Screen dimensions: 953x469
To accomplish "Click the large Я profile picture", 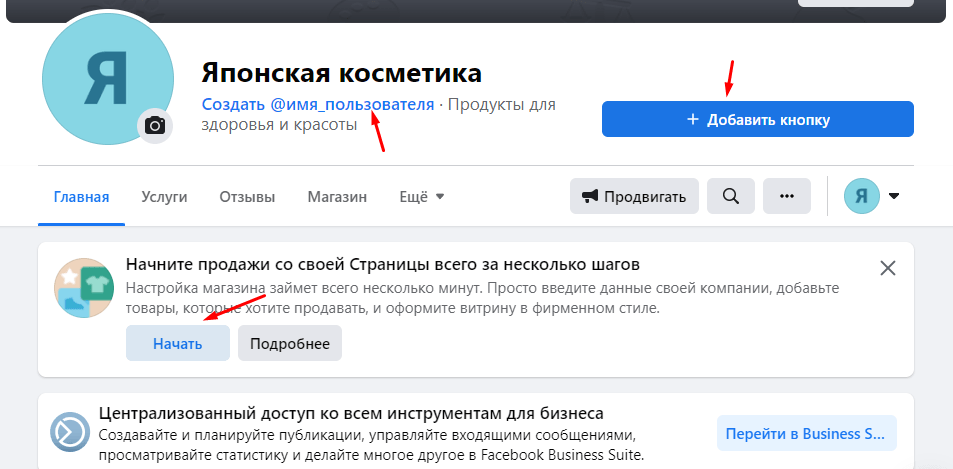I will pos(108,79).
